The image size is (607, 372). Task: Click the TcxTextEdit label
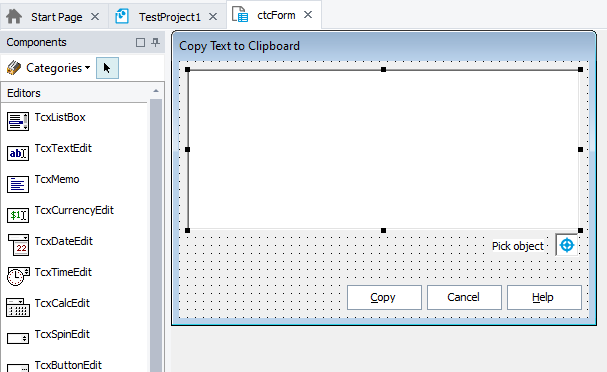click(x=63, y=148)
